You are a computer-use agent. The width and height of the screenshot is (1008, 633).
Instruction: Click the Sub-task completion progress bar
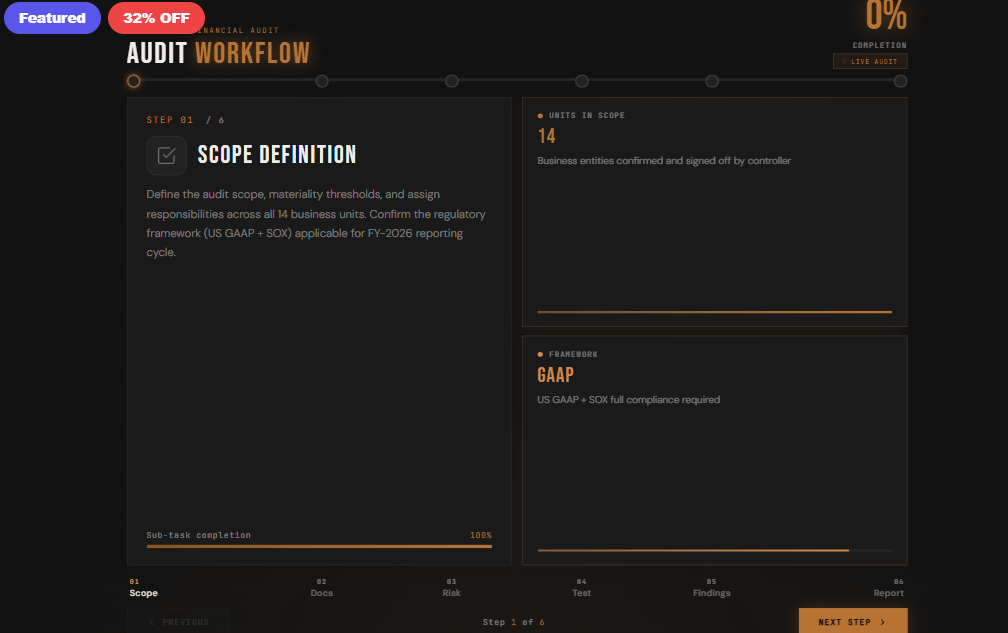pos(319,546)
